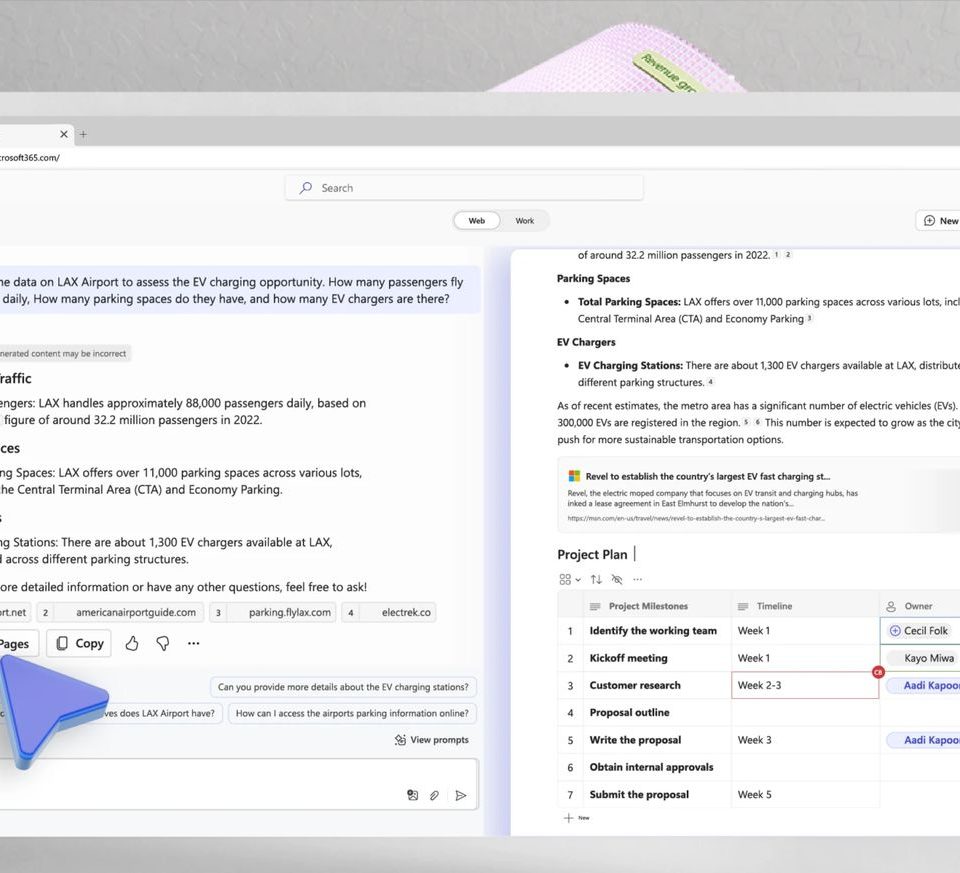Open the more options ellipsis beside Copy
This screenshot has height=873, width=960.
click(x=193, y=644)
